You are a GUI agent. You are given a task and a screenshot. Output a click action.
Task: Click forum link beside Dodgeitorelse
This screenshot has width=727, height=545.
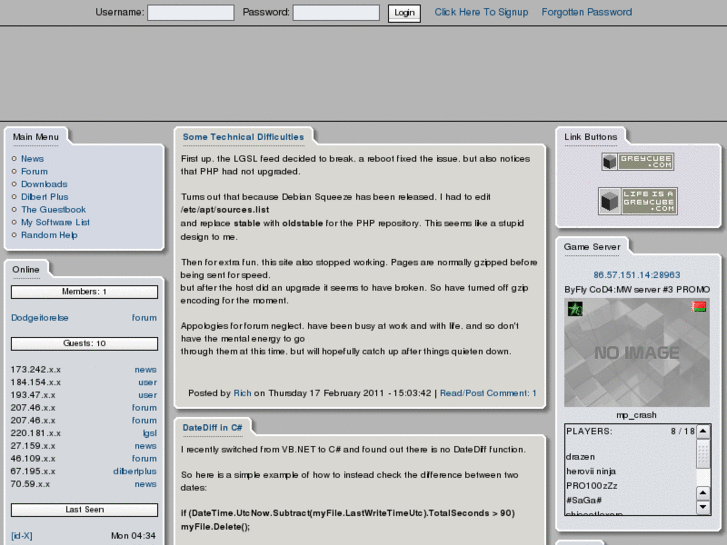(x=144, y=318)
